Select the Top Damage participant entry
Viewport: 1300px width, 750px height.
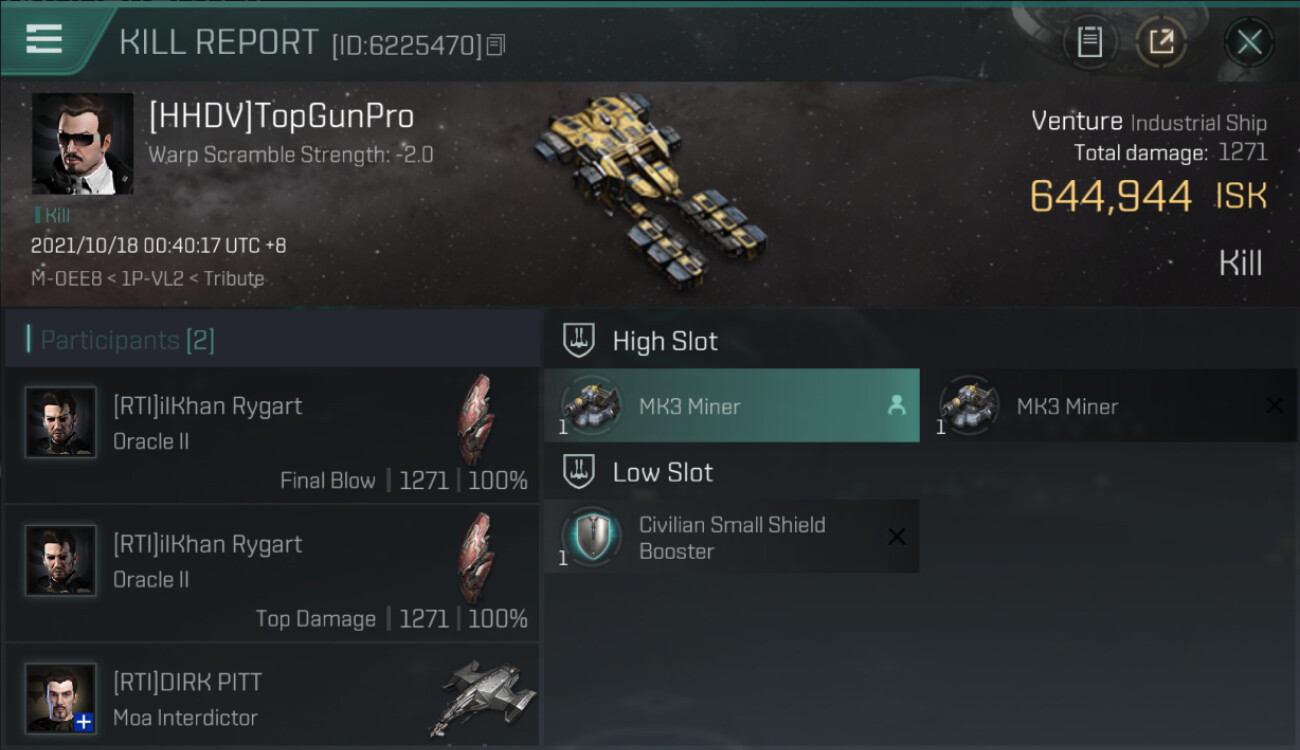(272, 573)
